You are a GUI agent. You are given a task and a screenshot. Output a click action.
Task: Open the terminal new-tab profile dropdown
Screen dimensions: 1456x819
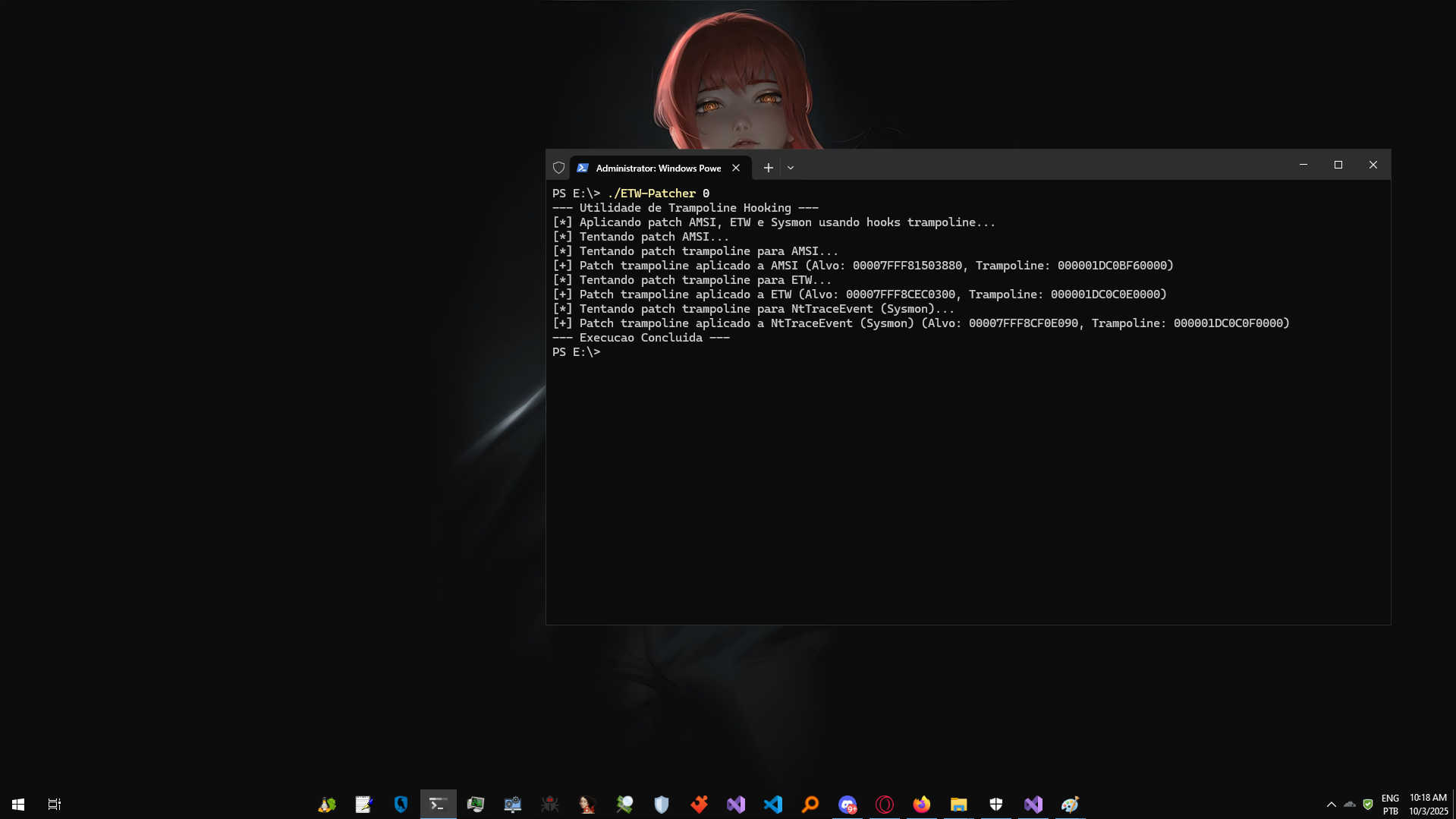(x=791, y=168)
